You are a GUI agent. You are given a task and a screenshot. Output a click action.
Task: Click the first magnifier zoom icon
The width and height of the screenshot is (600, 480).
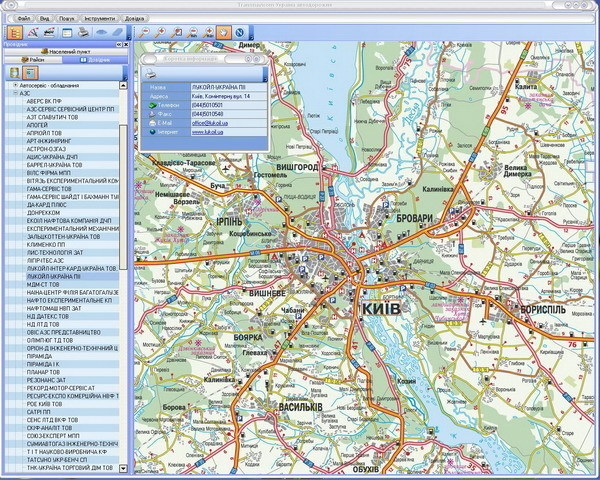pyautogui.click(x=144, y=32)
